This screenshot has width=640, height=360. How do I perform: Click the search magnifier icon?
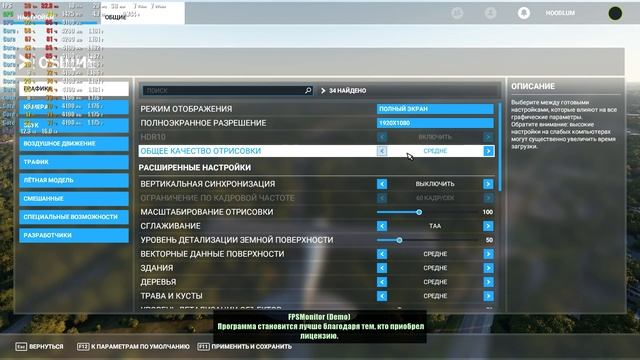click(308, 91)
